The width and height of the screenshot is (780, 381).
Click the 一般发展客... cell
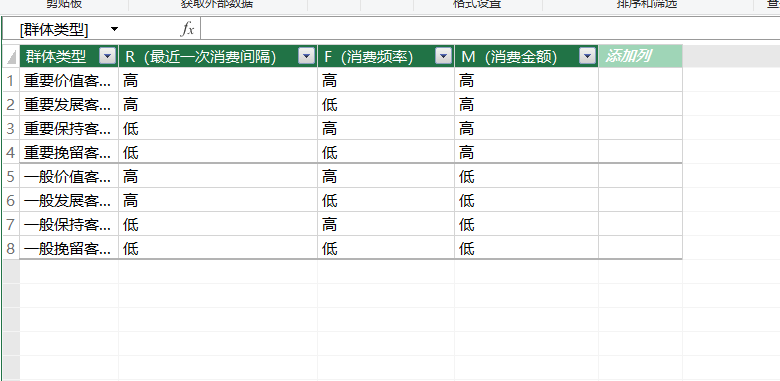(69, 200)
